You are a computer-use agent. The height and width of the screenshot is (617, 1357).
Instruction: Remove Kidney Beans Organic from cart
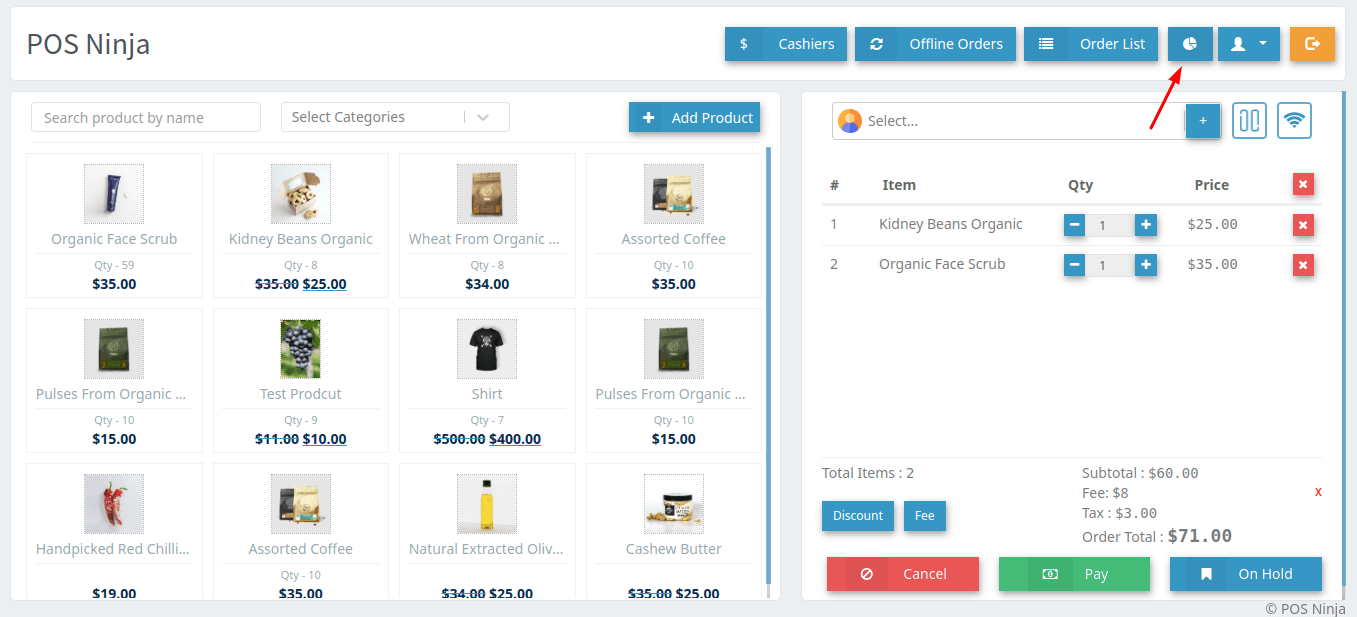(1303, 225)
